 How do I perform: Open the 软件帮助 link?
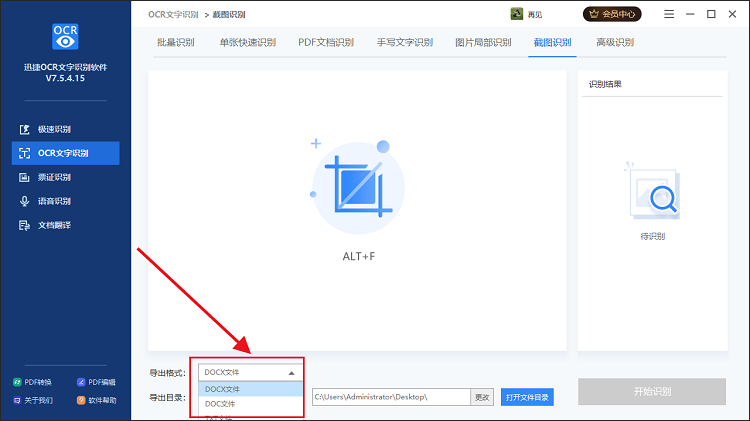[97, 400]
